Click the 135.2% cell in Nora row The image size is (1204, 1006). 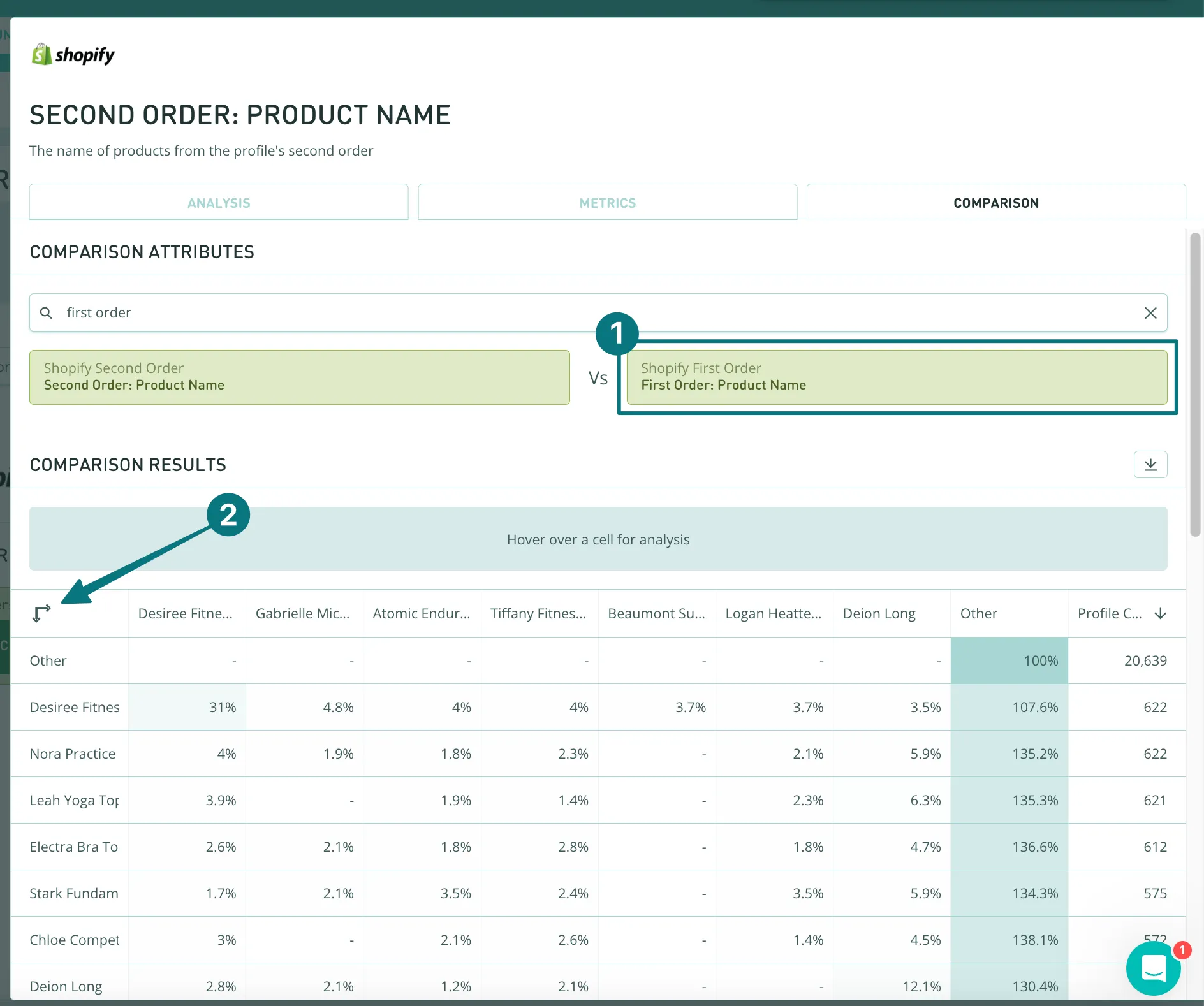(1009, 754)
